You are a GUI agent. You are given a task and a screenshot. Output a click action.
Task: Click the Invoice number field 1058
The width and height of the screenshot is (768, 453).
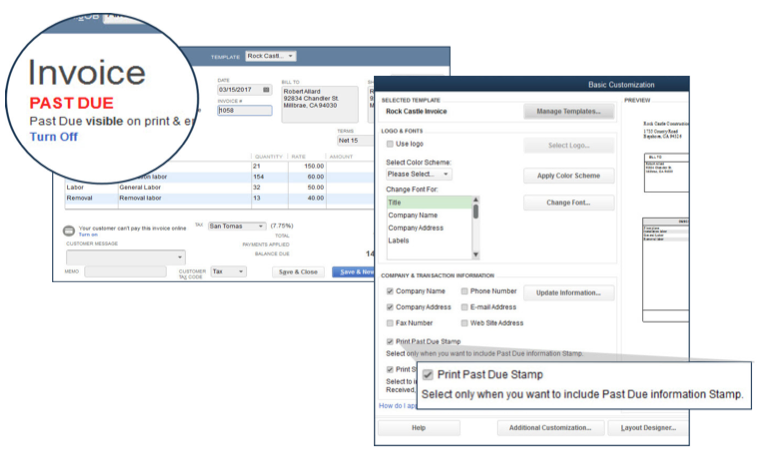click(x=244, y=111)
